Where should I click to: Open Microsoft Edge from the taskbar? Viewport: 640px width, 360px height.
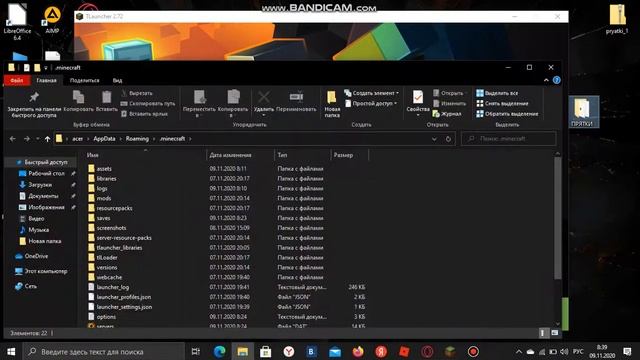(220, 351)
